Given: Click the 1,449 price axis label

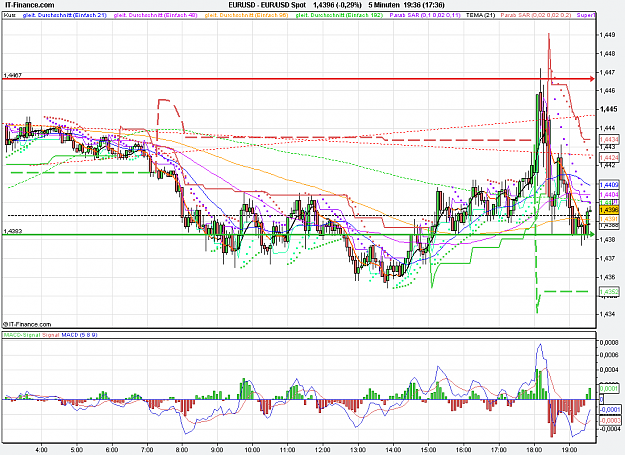Looking at the screenshot, I should 607,35.
